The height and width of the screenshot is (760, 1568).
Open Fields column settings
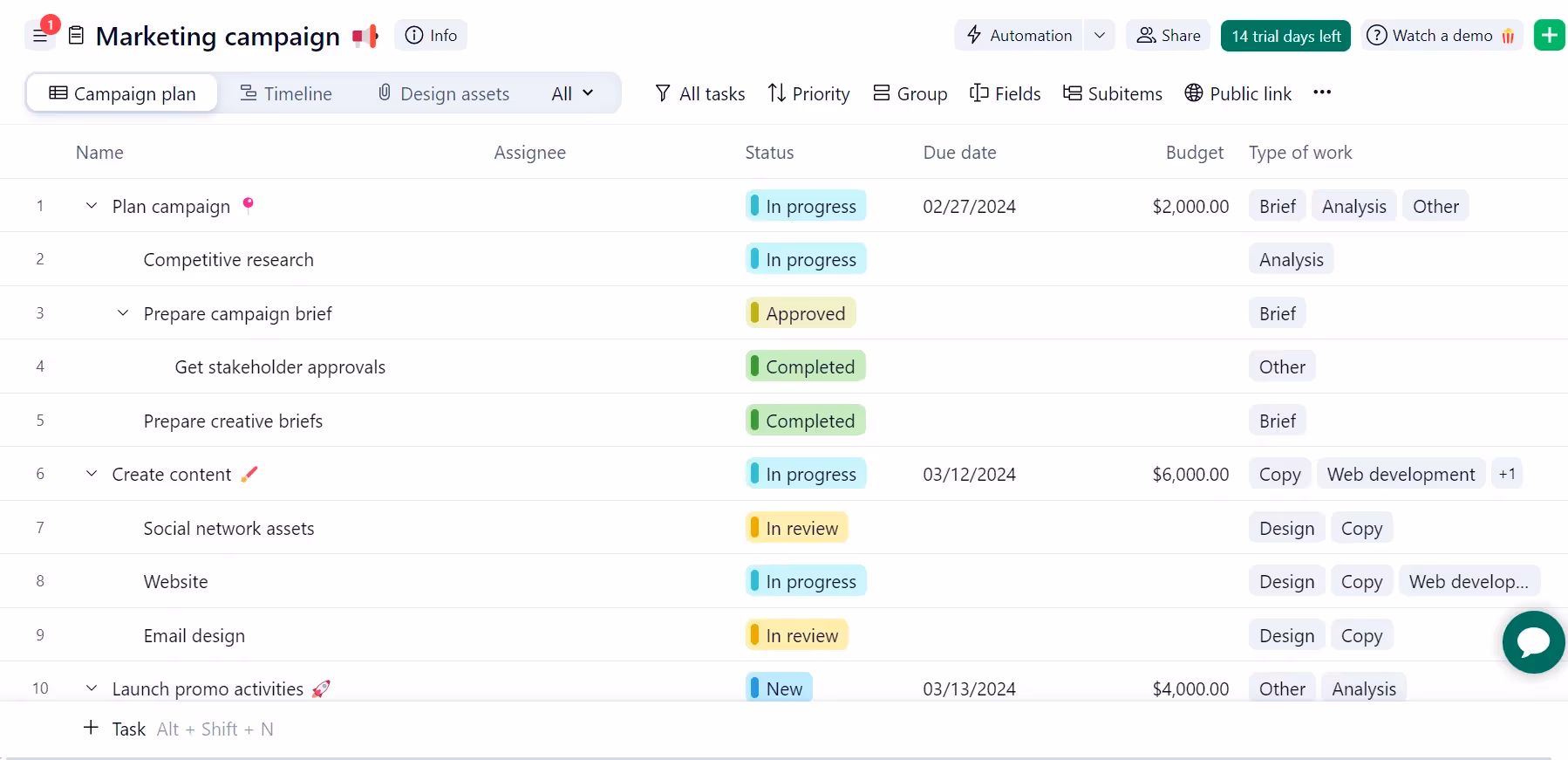[1005, 93]
